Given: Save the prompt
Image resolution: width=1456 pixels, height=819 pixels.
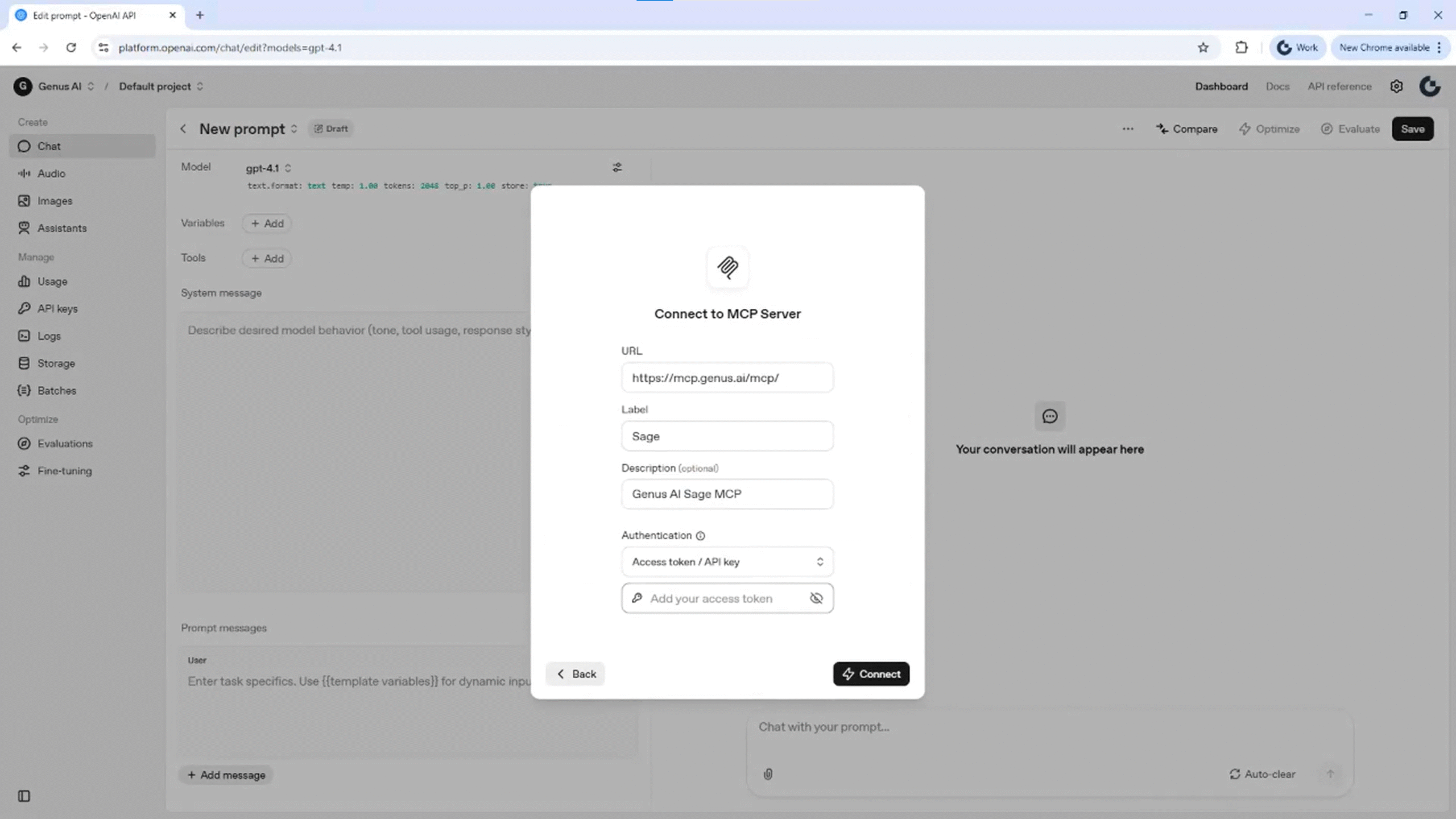Looking at the screenshot, I should pyautogui.click(x=1413, y=129).
